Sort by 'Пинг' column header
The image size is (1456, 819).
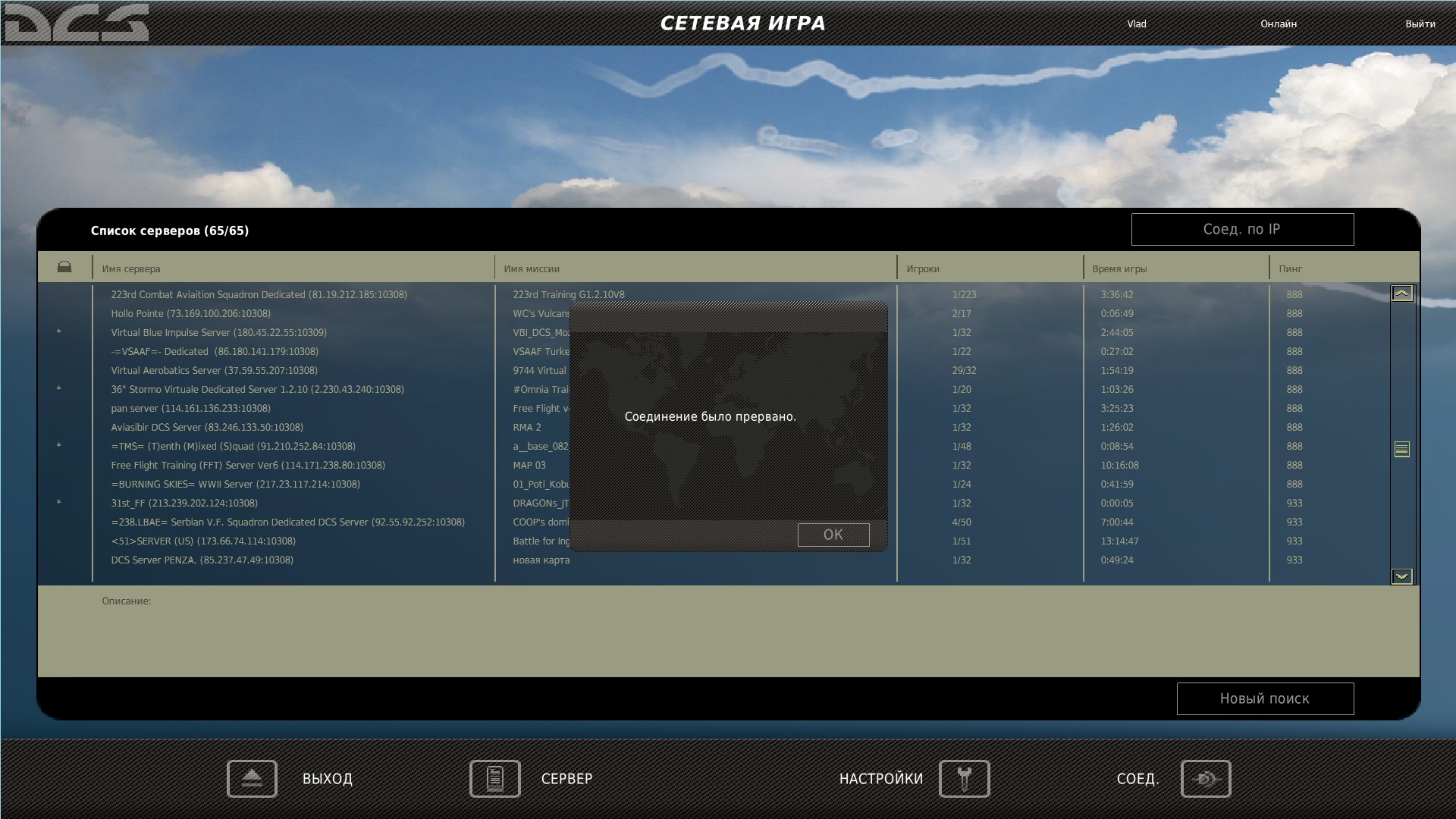coord(1290,269)
